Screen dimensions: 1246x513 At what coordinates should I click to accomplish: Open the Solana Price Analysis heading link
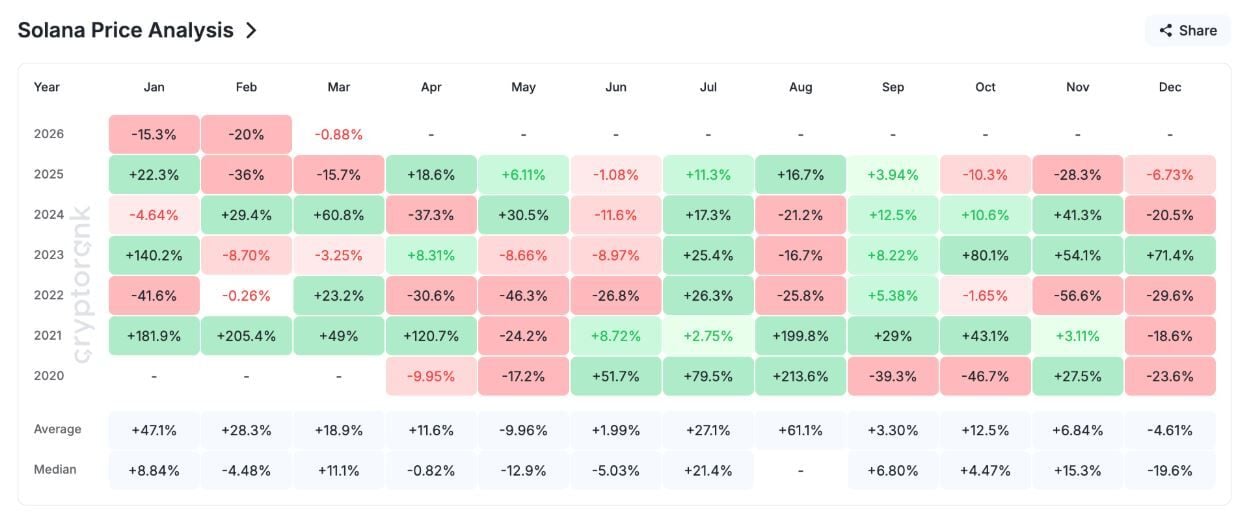(x=125, y=30)
